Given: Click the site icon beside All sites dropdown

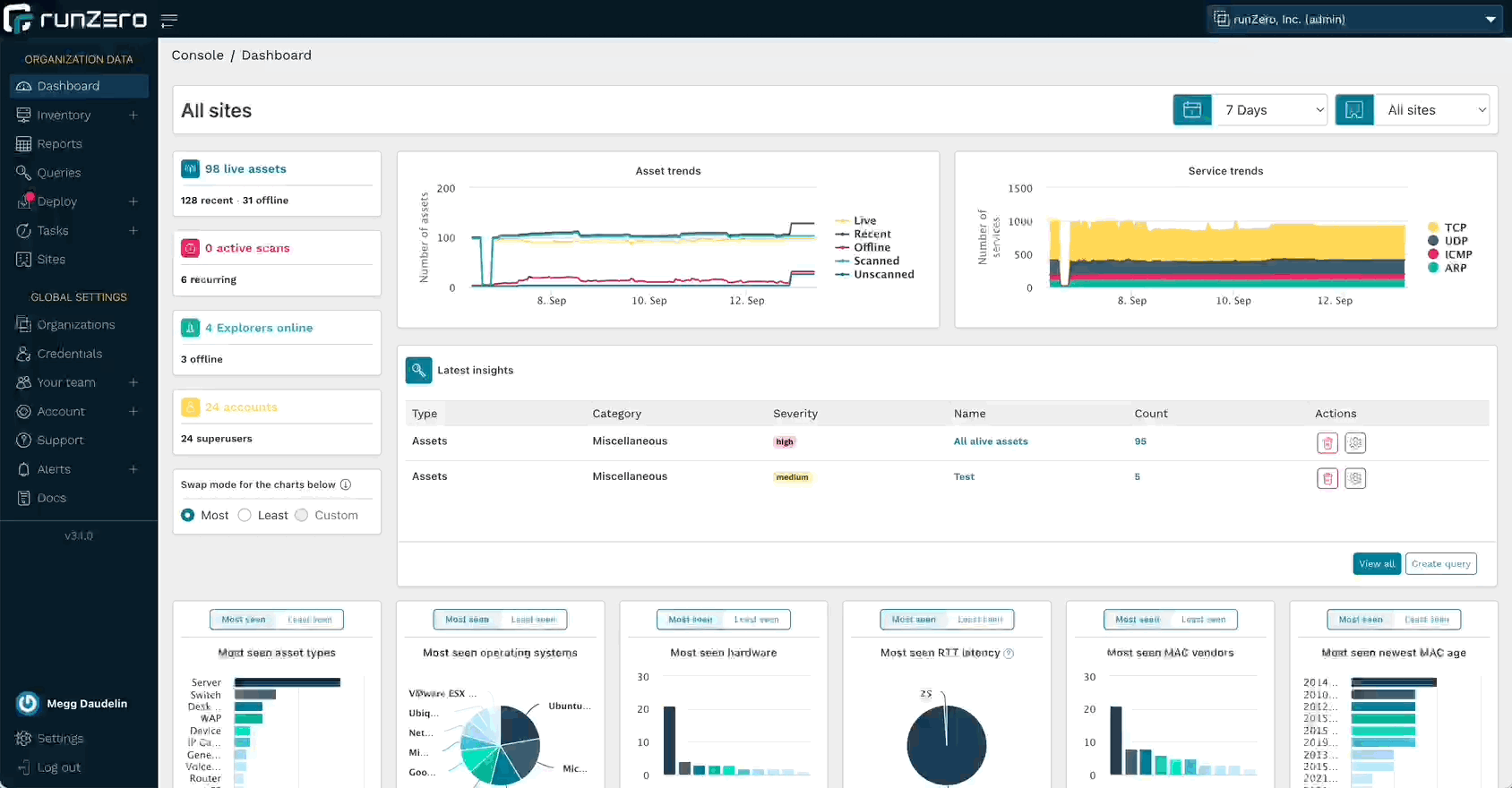Looking at the screenshot, I should [1354, 110].
